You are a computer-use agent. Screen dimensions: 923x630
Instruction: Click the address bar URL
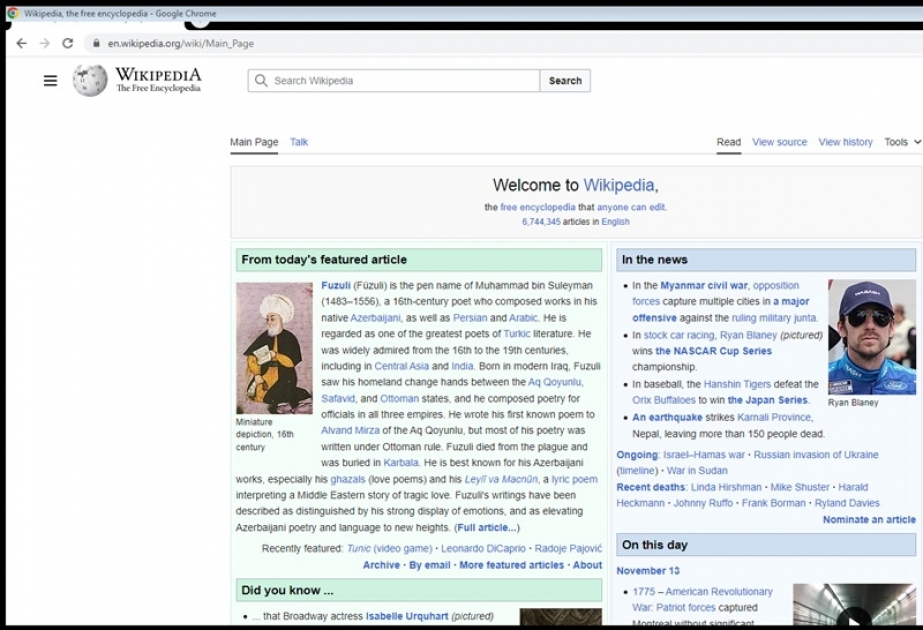(x=181, y=43)
